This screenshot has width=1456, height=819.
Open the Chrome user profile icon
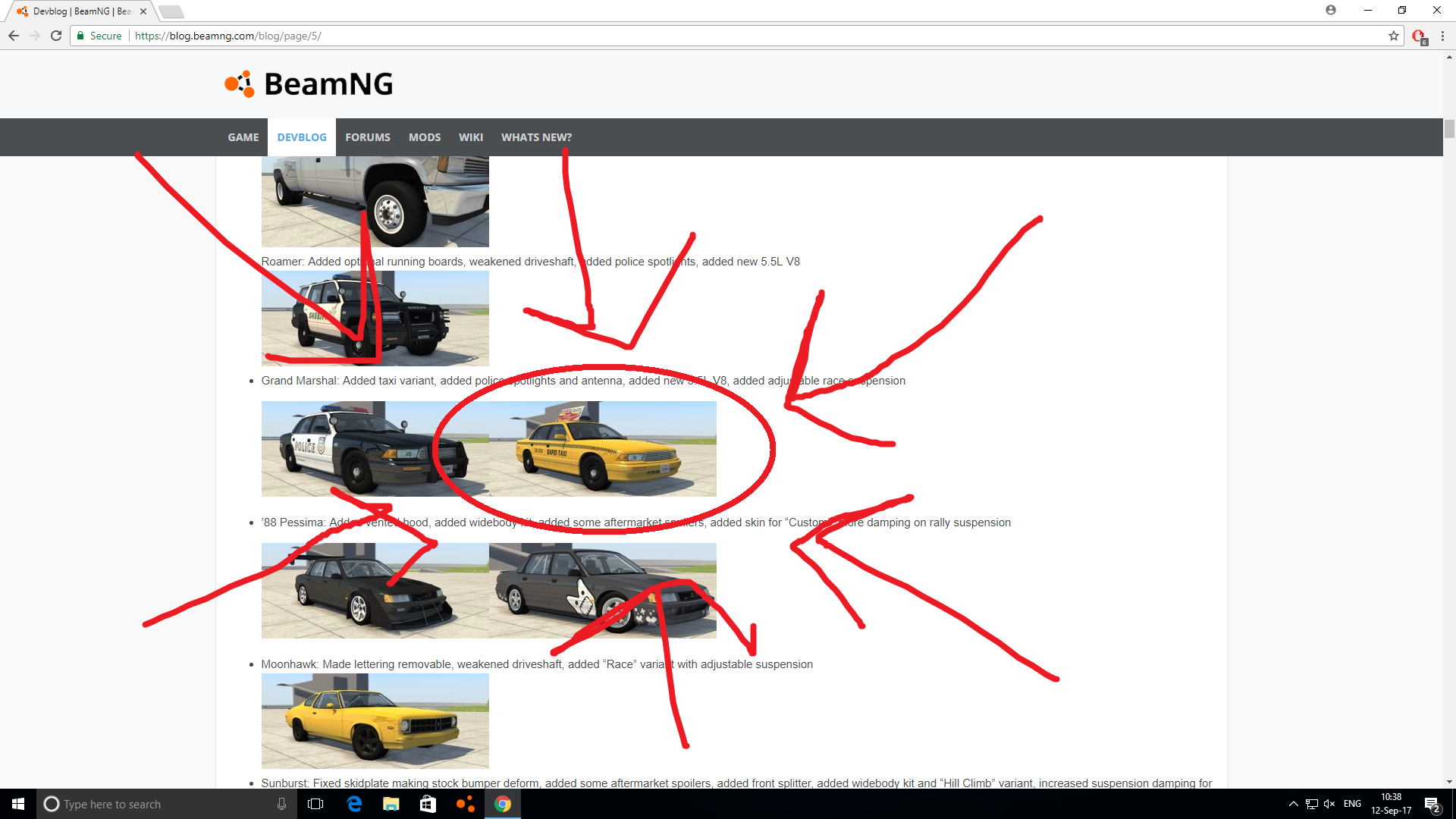(x=1331, y=10)
